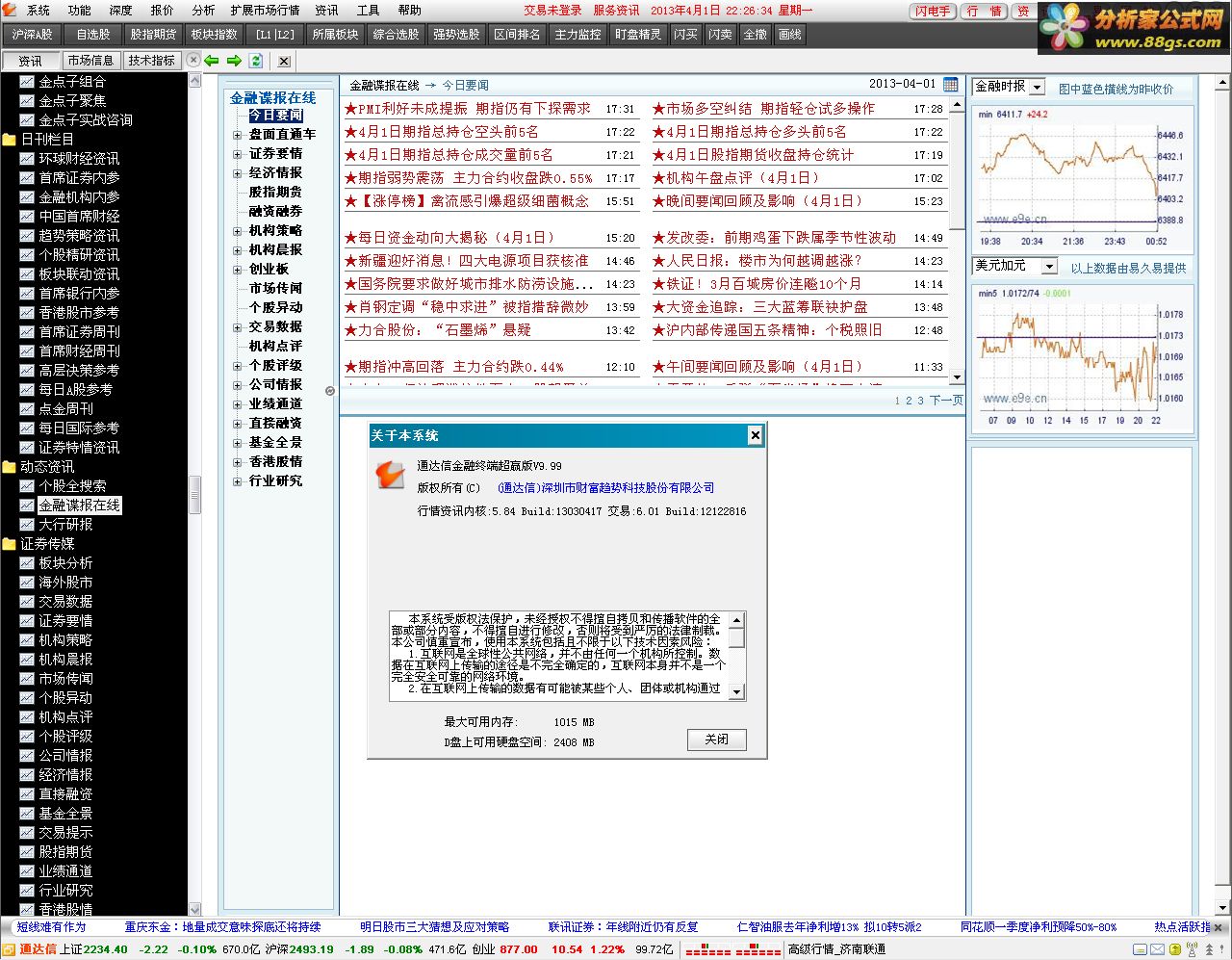
Task: Click the green back arrow icon
Action: click(x=212, y=61)
